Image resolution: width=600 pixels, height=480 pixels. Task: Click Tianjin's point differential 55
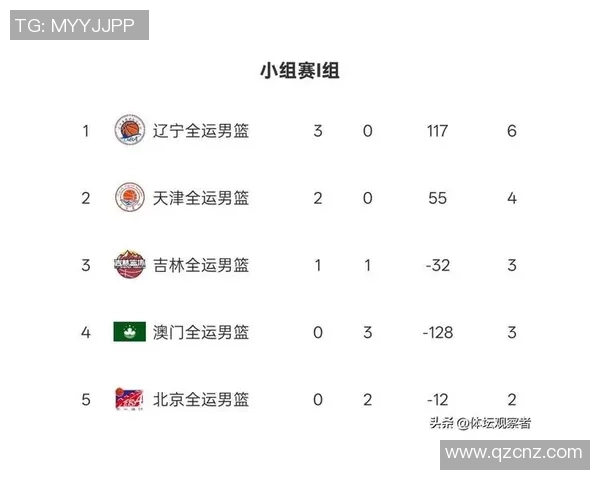click(437, 198)
